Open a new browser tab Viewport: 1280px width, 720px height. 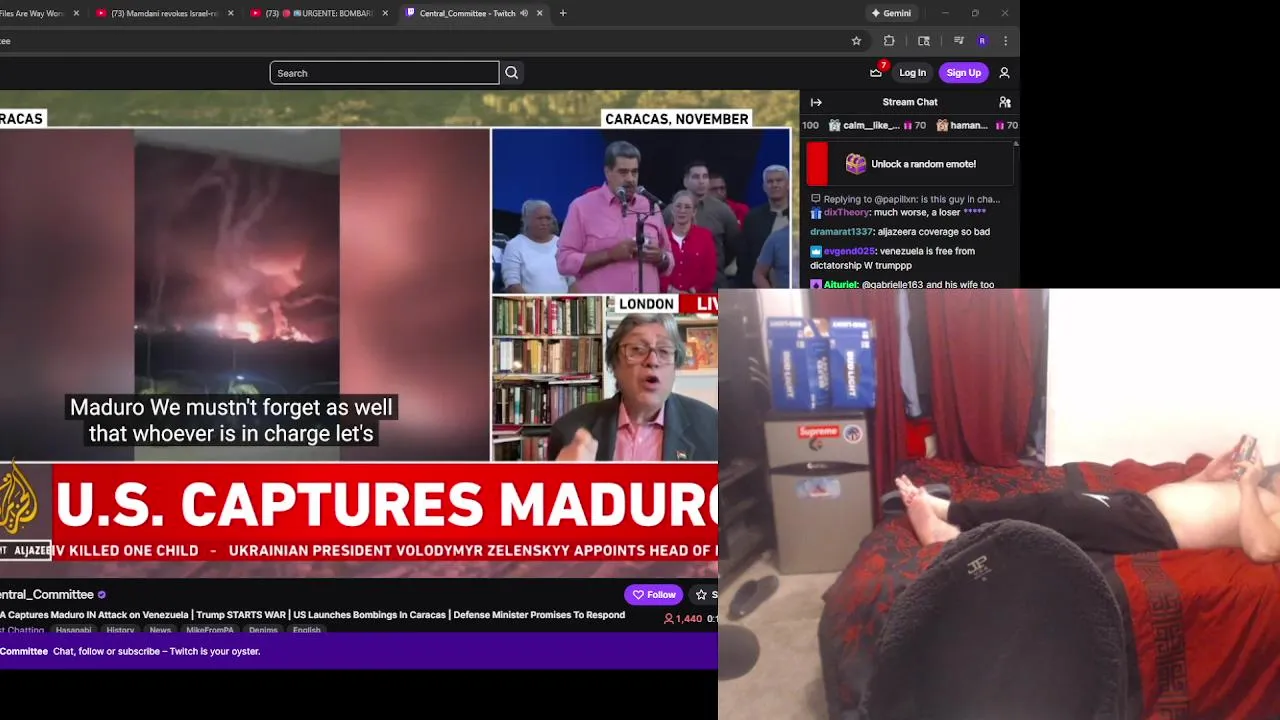(x=563, y=13)
